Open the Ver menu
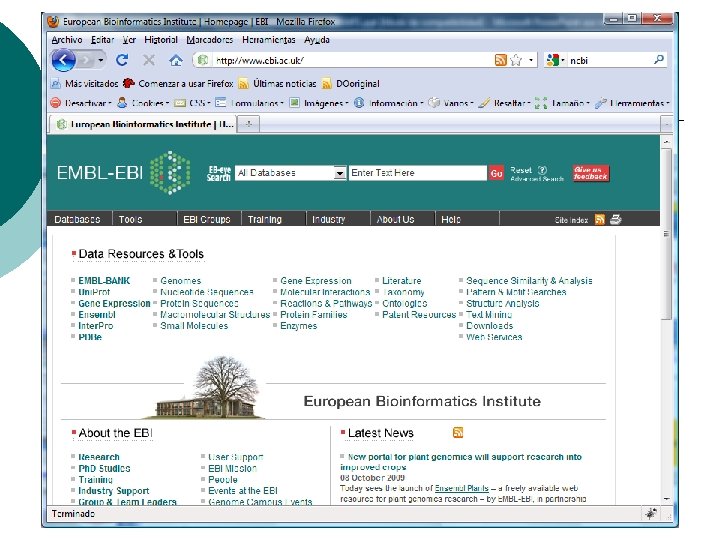 click(x=129, y=40)
